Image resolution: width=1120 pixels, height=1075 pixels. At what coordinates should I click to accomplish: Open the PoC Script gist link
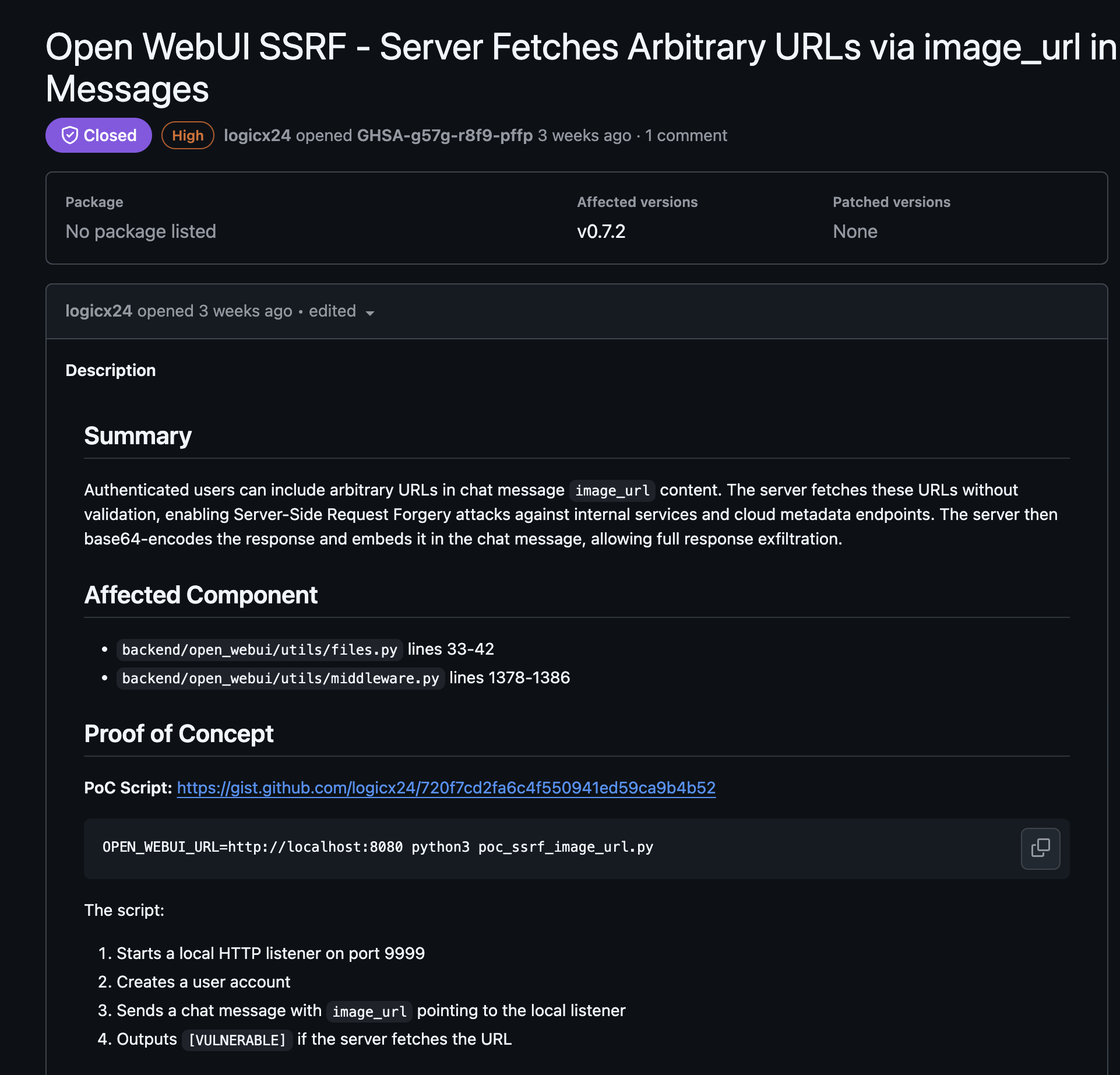446,788
